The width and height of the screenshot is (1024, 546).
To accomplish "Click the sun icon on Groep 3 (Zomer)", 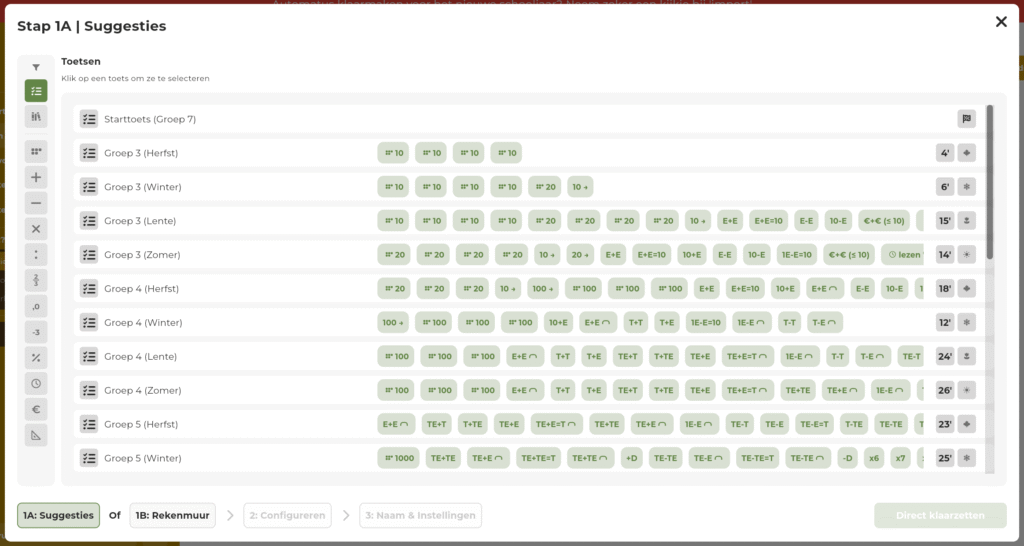I will click(x=967, y=255).
